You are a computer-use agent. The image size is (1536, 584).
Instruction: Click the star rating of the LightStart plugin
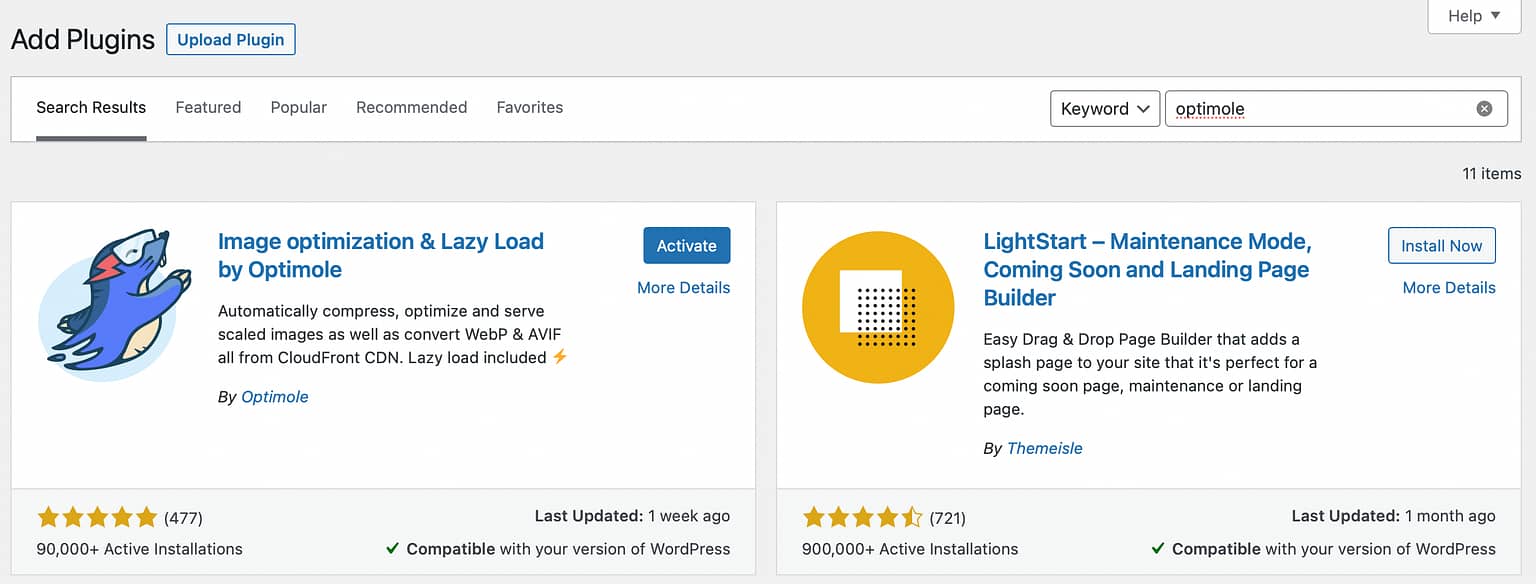click(x=862, y=517)
